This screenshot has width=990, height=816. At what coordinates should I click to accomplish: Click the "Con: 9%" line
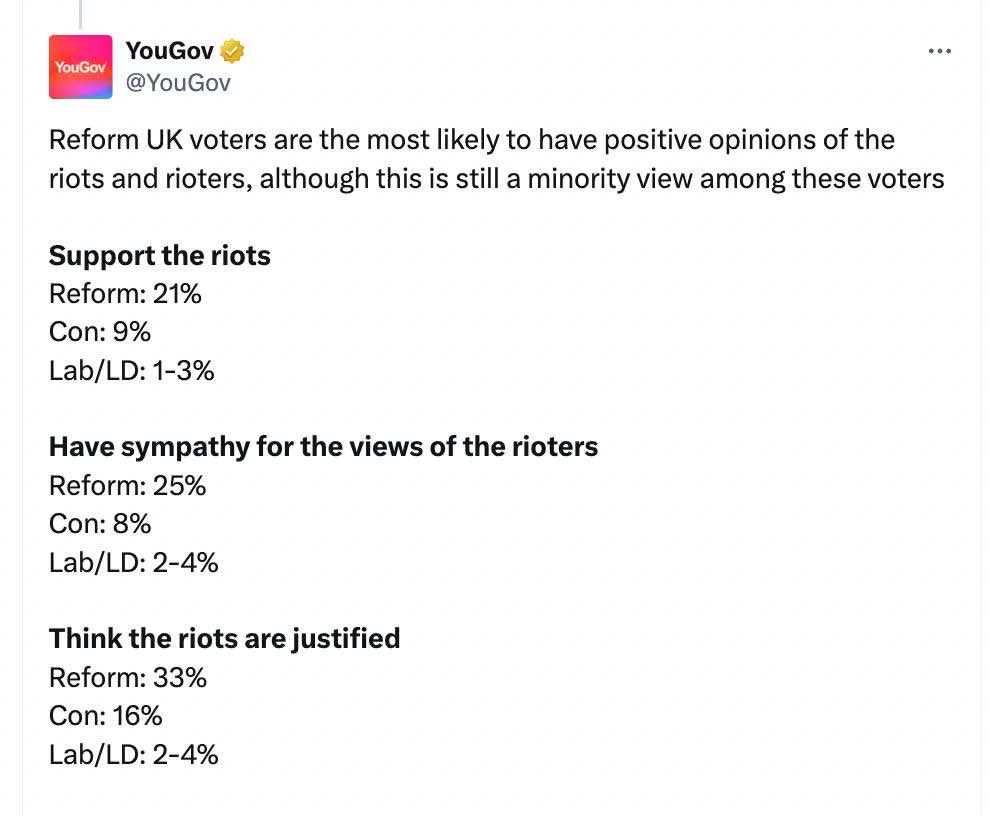[x=100, y=332]
